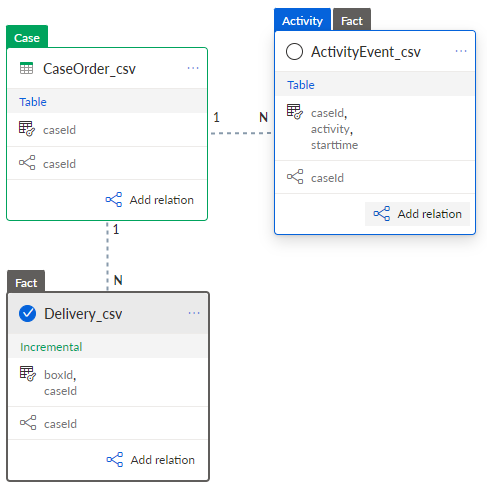This screenshot has height=493, width=487.
Task: Click the share icon of Delivery_csv Add relation
Action: coord(115,460)
